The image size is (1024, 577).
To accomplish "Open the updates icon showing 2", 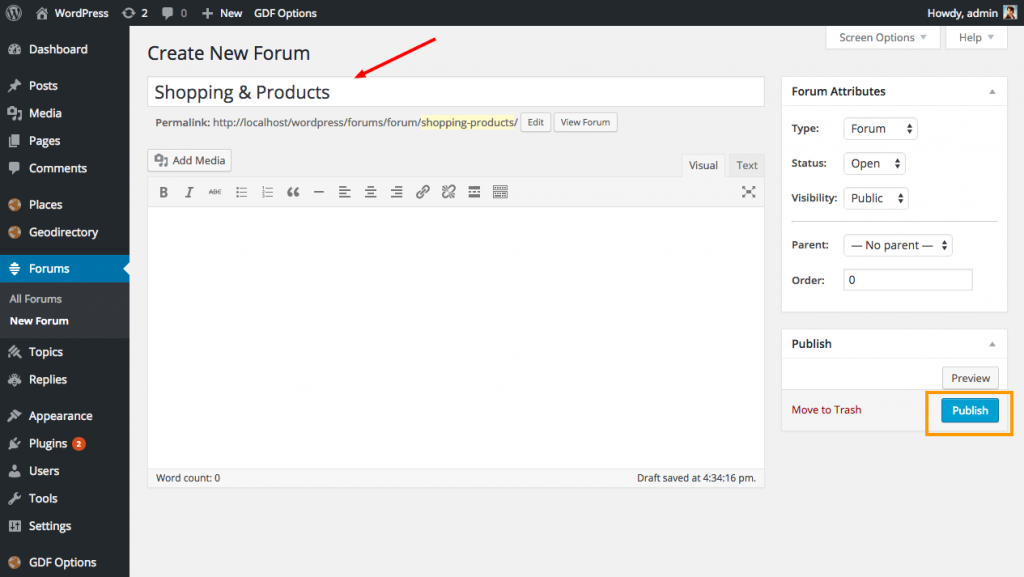I will pos(135,13).
